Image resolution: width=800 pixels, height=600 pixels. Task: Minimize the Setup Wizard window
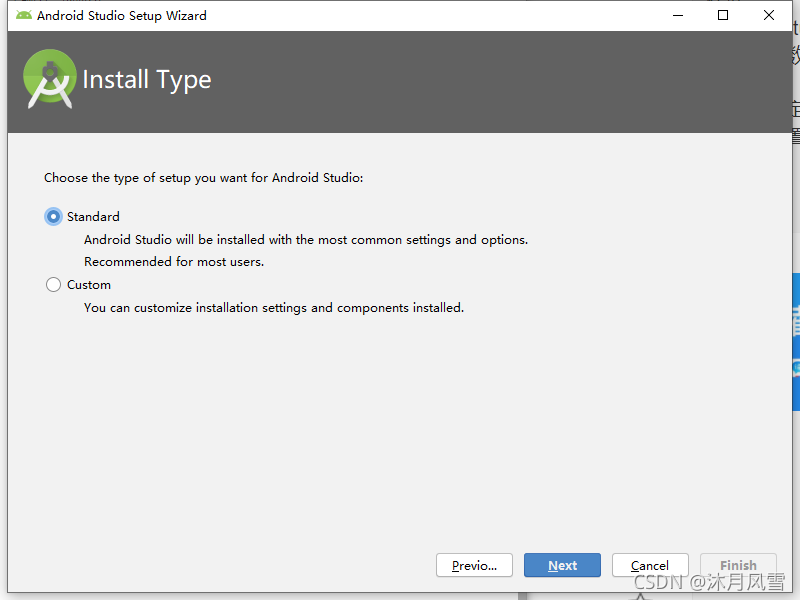click(678, 15)
